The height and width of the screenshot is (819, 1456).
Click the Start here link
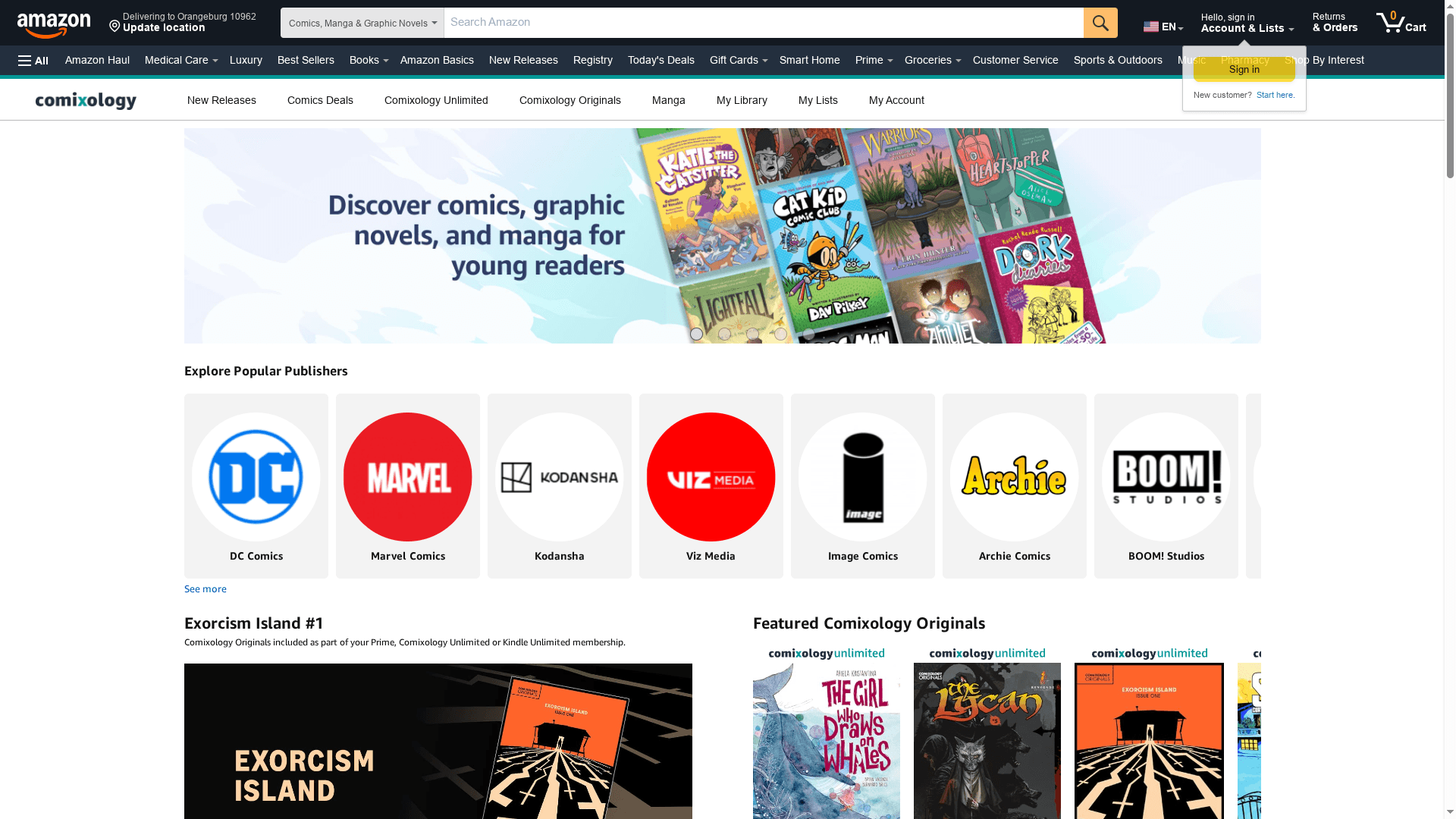[1275, 95]
